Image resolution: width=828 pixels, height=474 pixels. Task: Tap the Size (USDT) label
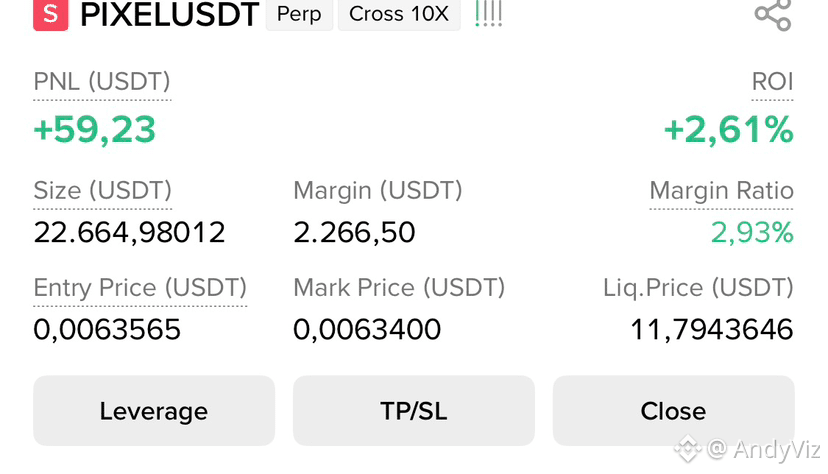pos(102,191)
